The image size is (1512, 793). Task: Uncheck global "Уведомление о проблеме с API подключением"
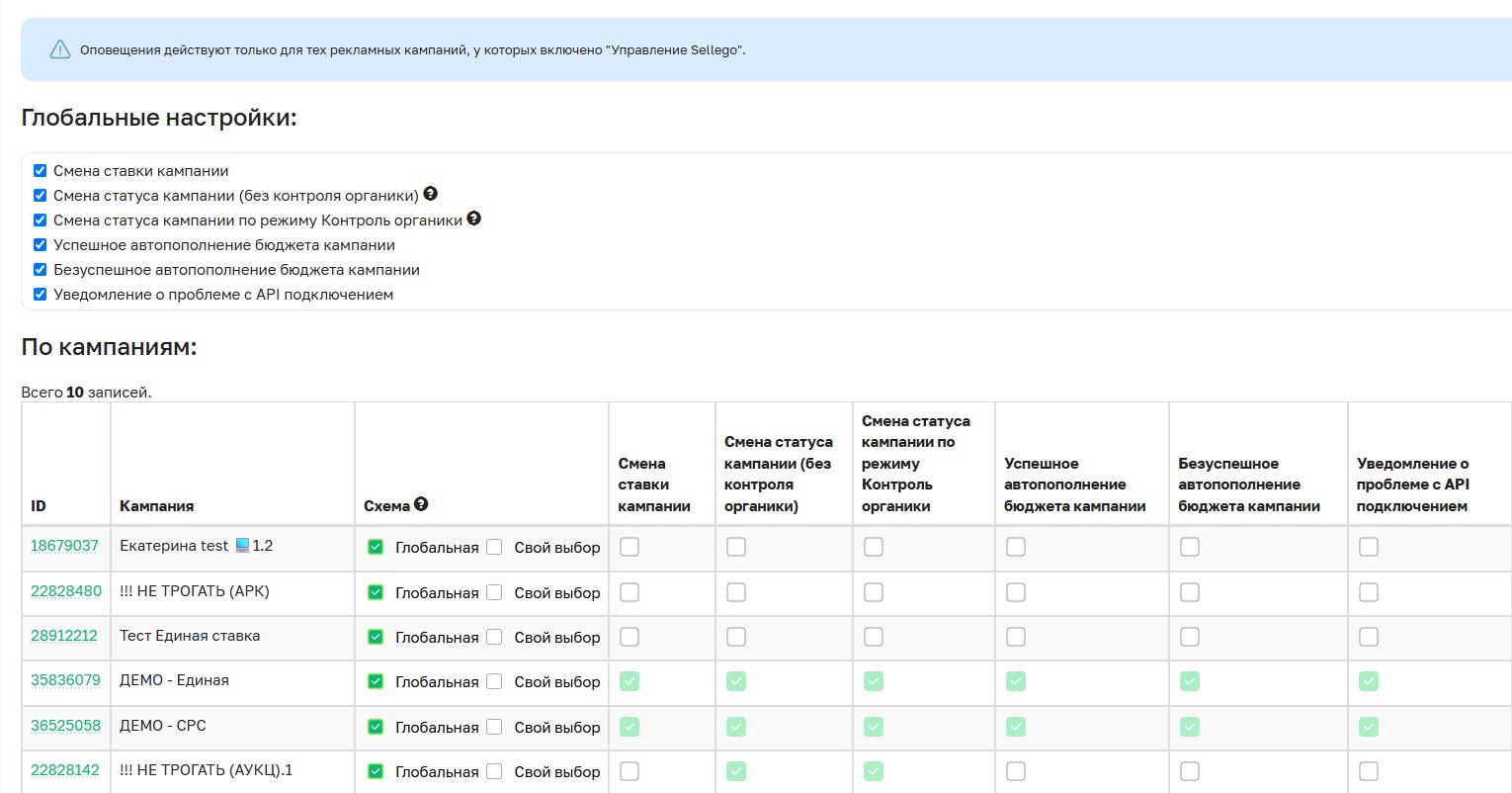41,294
